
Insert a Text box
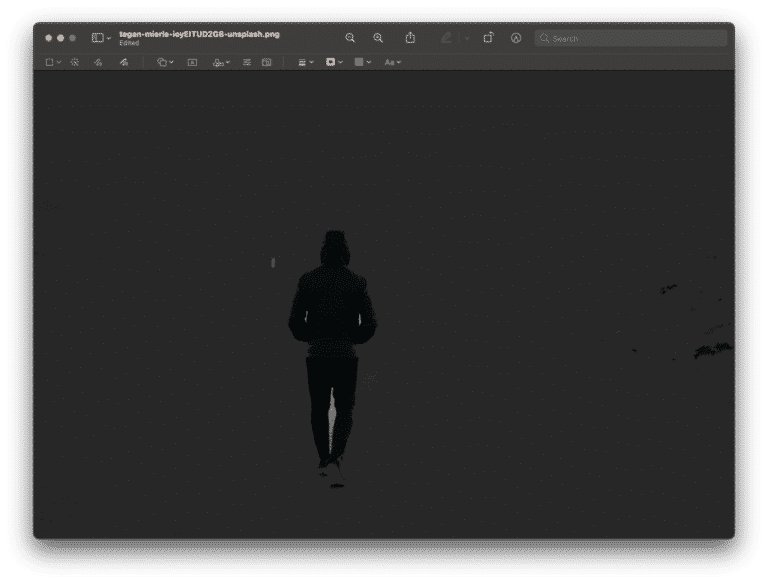(192, 62)
